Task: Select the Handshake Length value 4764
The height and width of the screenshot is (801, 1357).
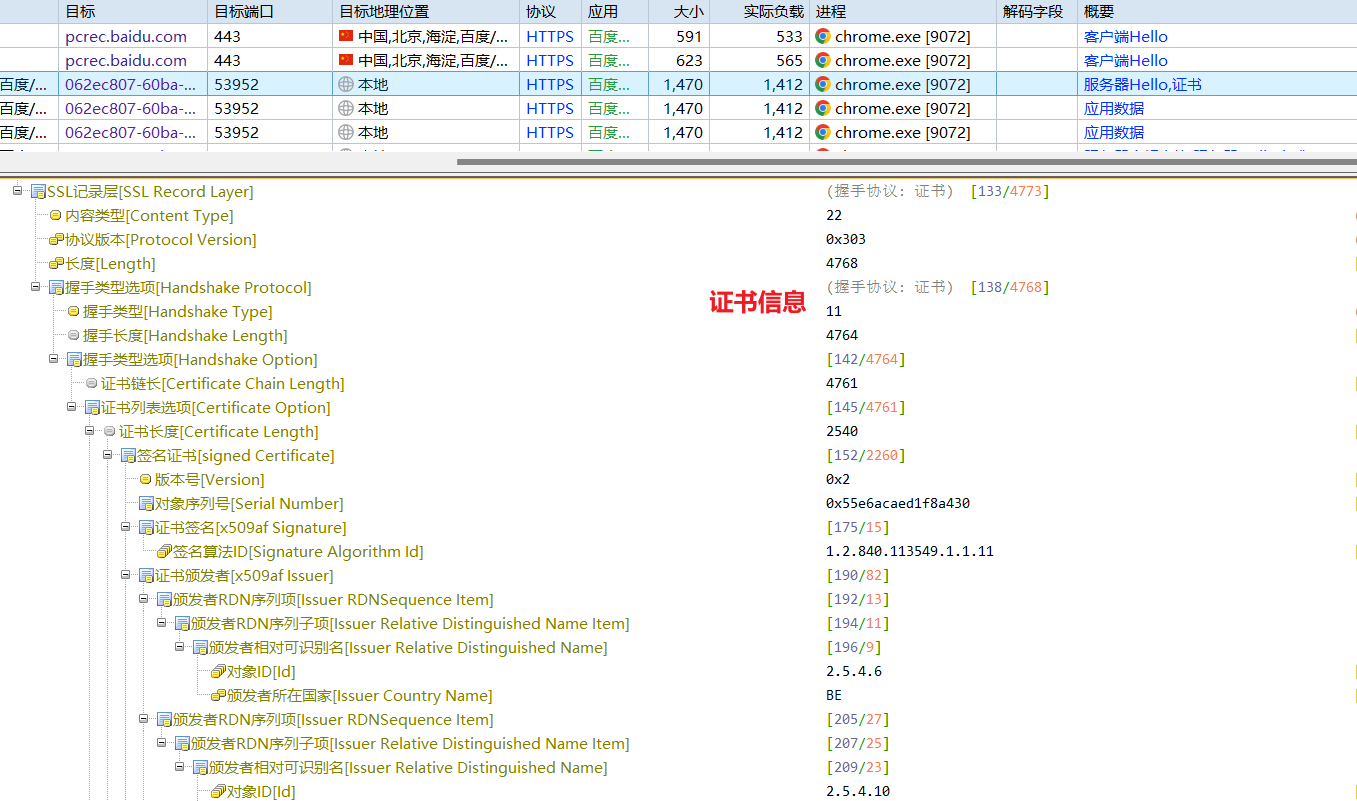Action: click(842, 336)
